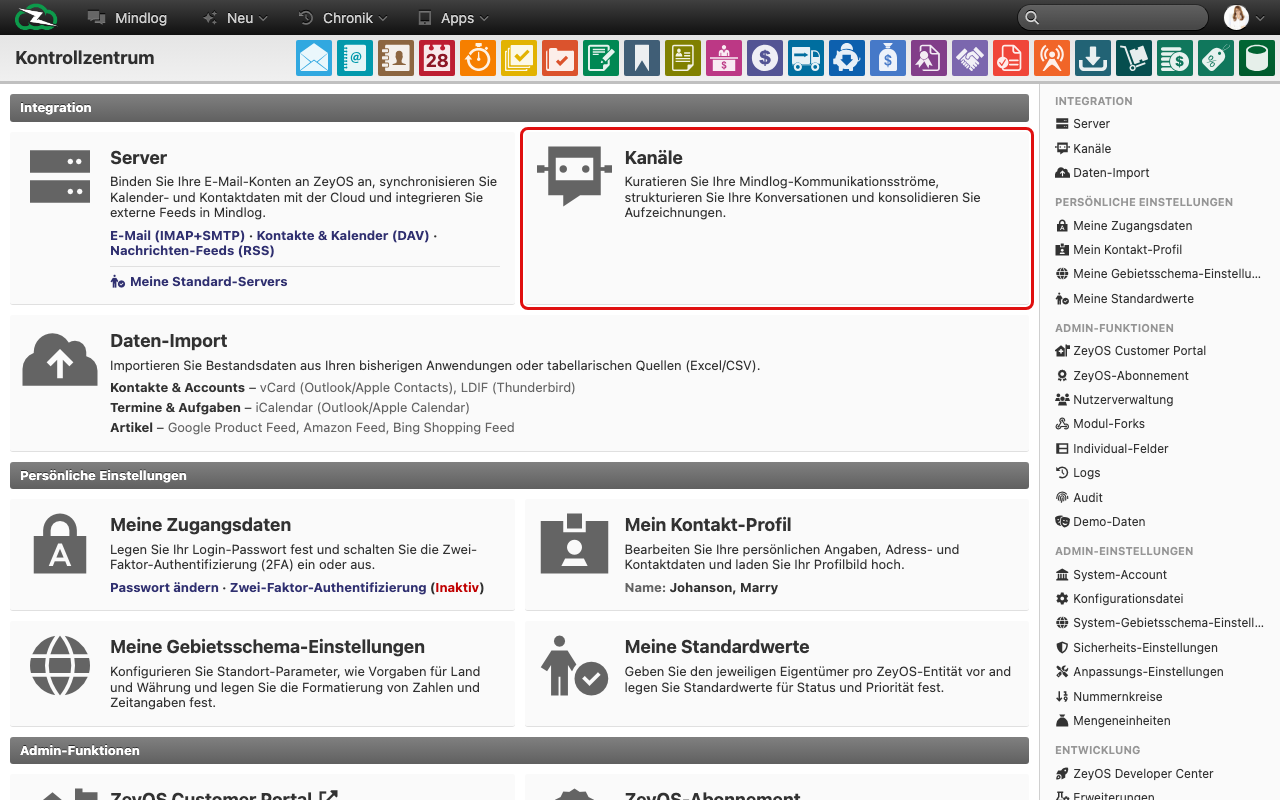Open the purple dollar coin icon

[x=765, y=58]
